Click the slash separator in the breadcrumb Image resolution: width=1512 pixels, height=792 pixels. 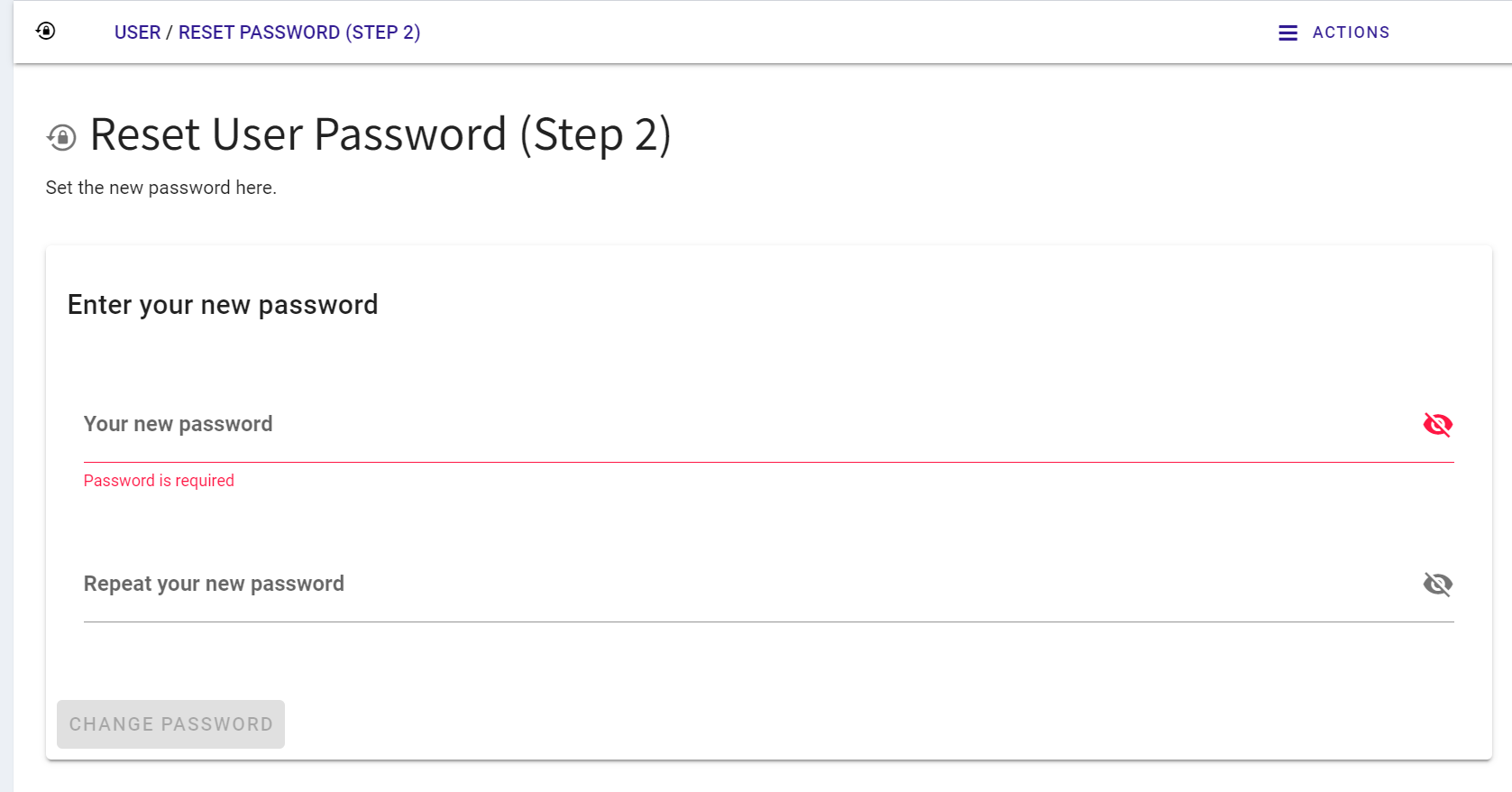170,32
